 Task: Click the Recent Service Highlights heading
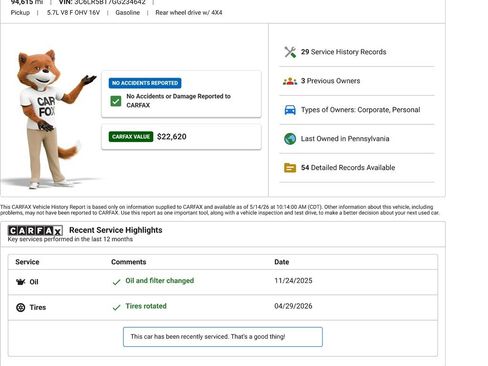click(116, 230)
